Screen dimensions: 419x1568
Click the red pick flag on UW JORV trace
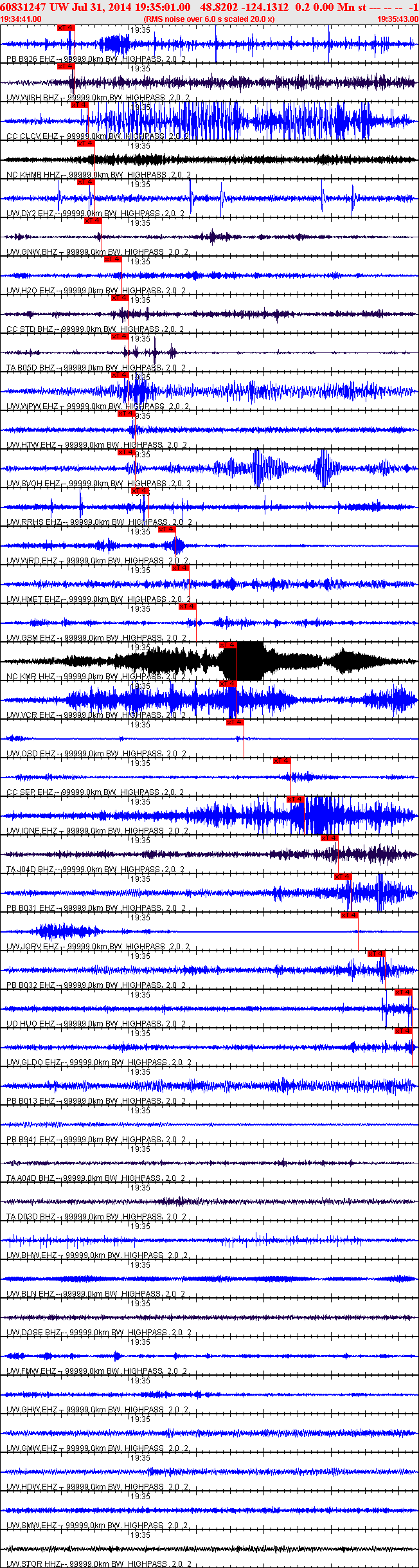[x=350, y=915]
